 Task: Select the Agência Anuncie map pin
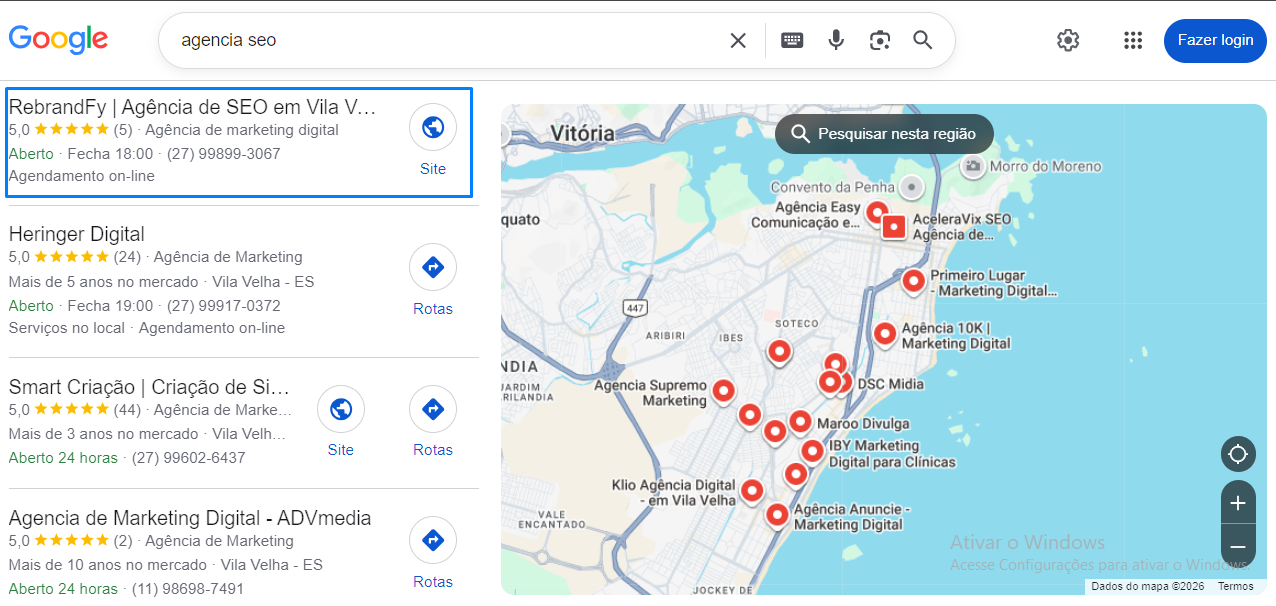[777, 515]
